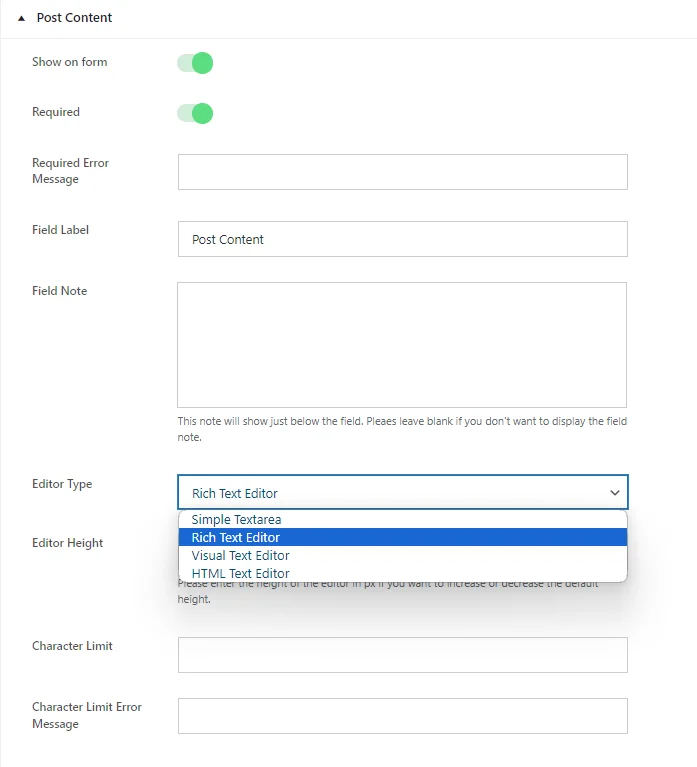Click the Editor Type label
697x767 pixels.
tap(62, 484)
